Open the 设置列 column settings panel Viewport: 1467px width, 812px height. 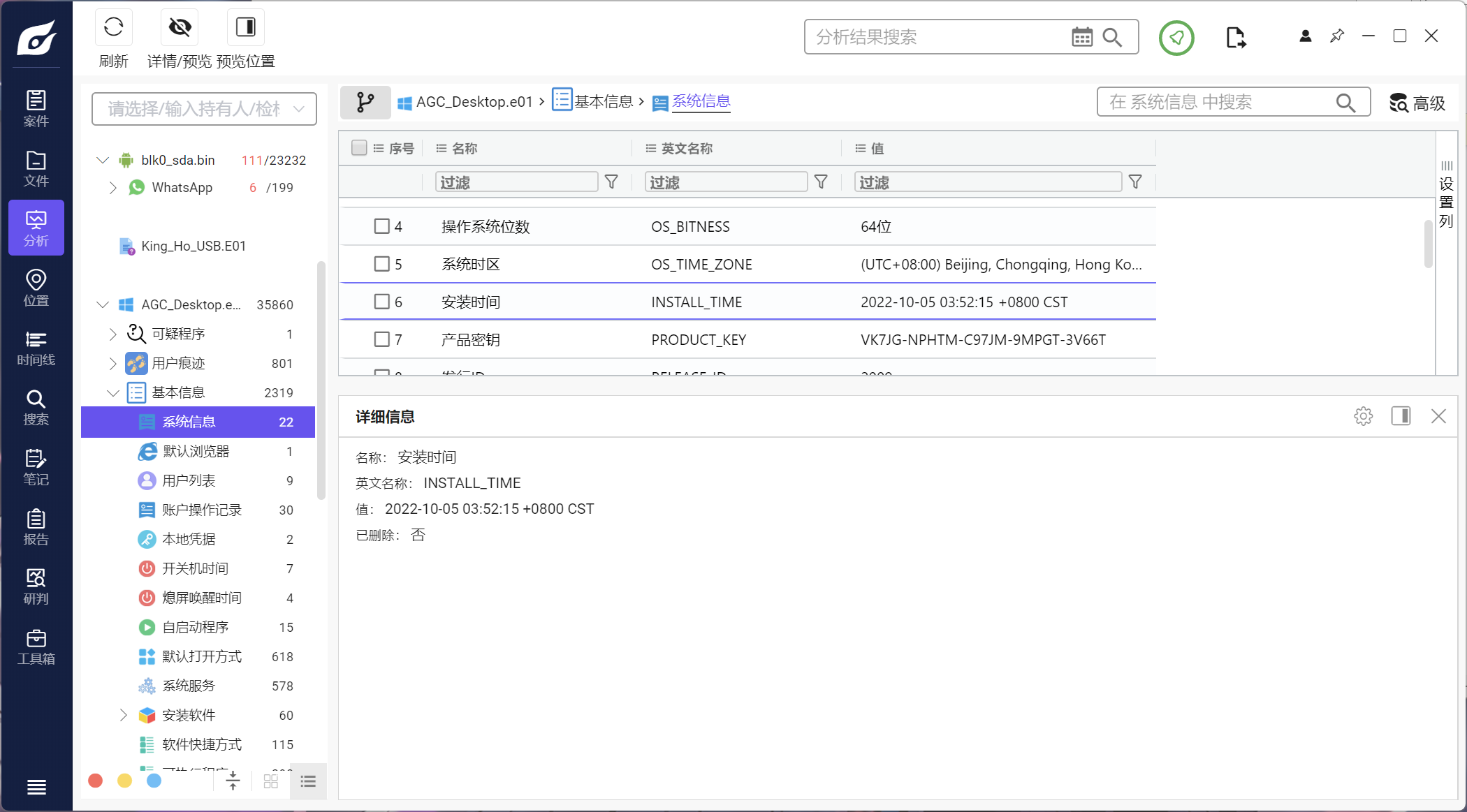[x=1446, y=195]
